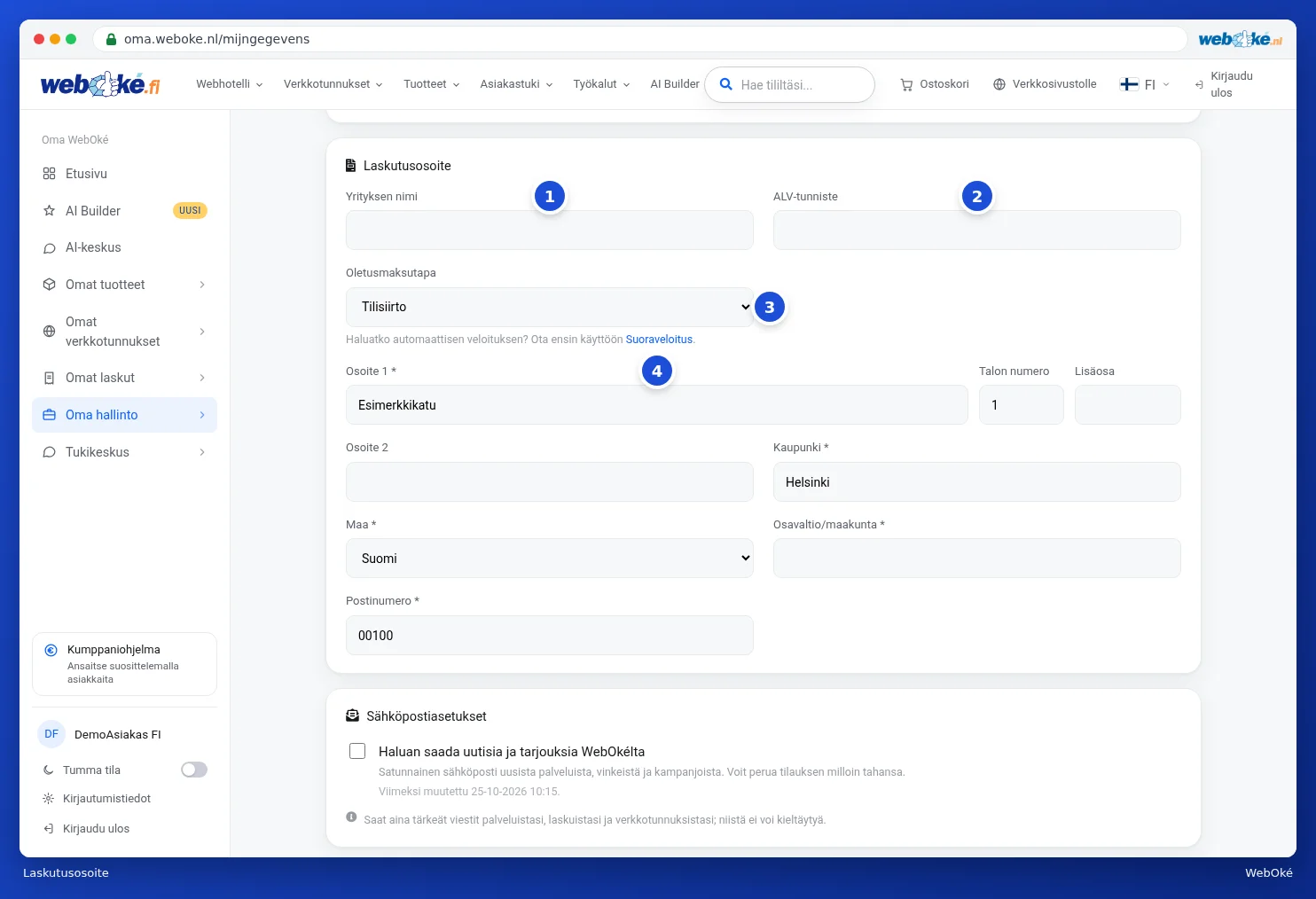
Task: Click the Kumppaniohjelma euro icon
Action: pyautogui.click(x=51, y=650)
